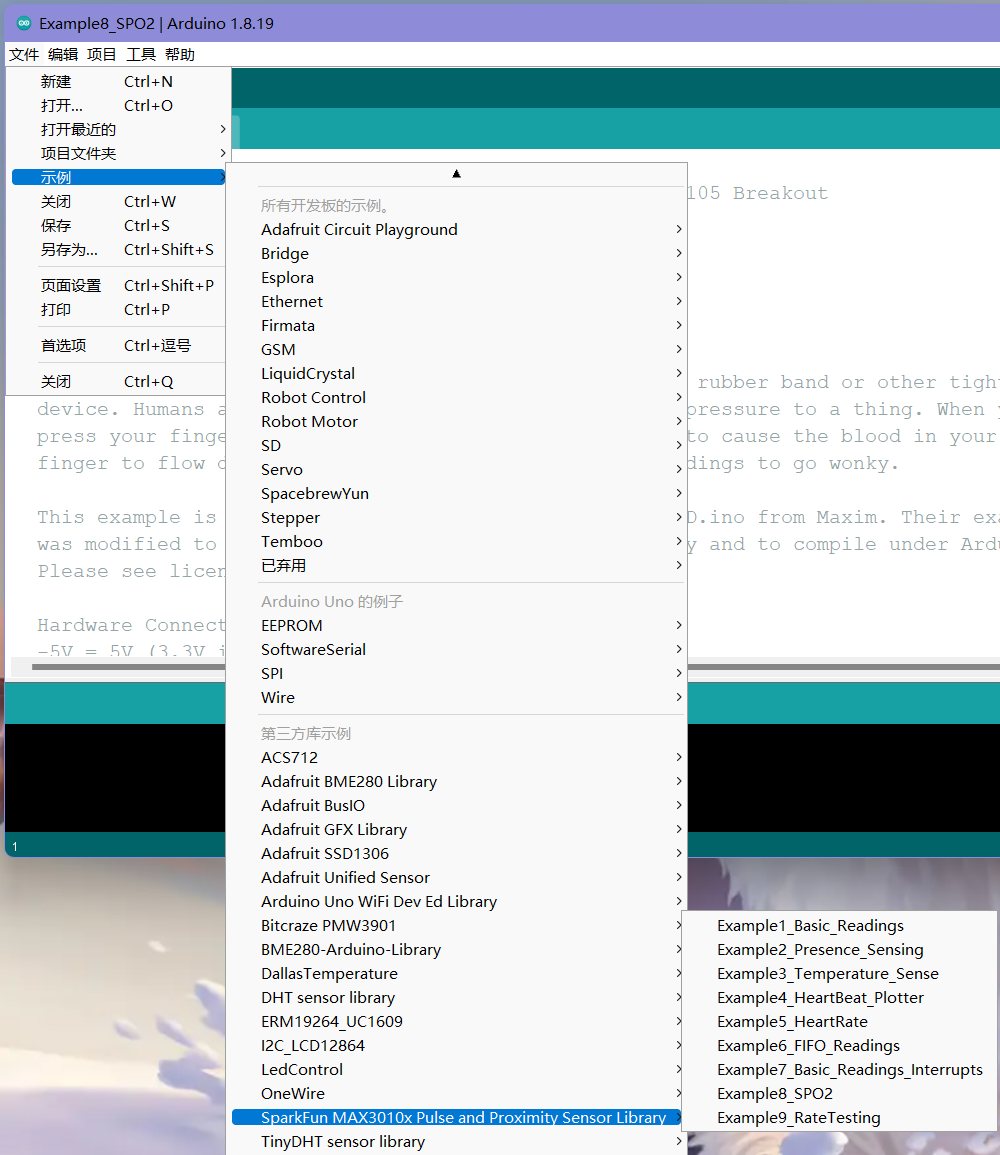Open ACS712 library examples
Viewport: 1000px width, 1155px height.
pos(457,757)
